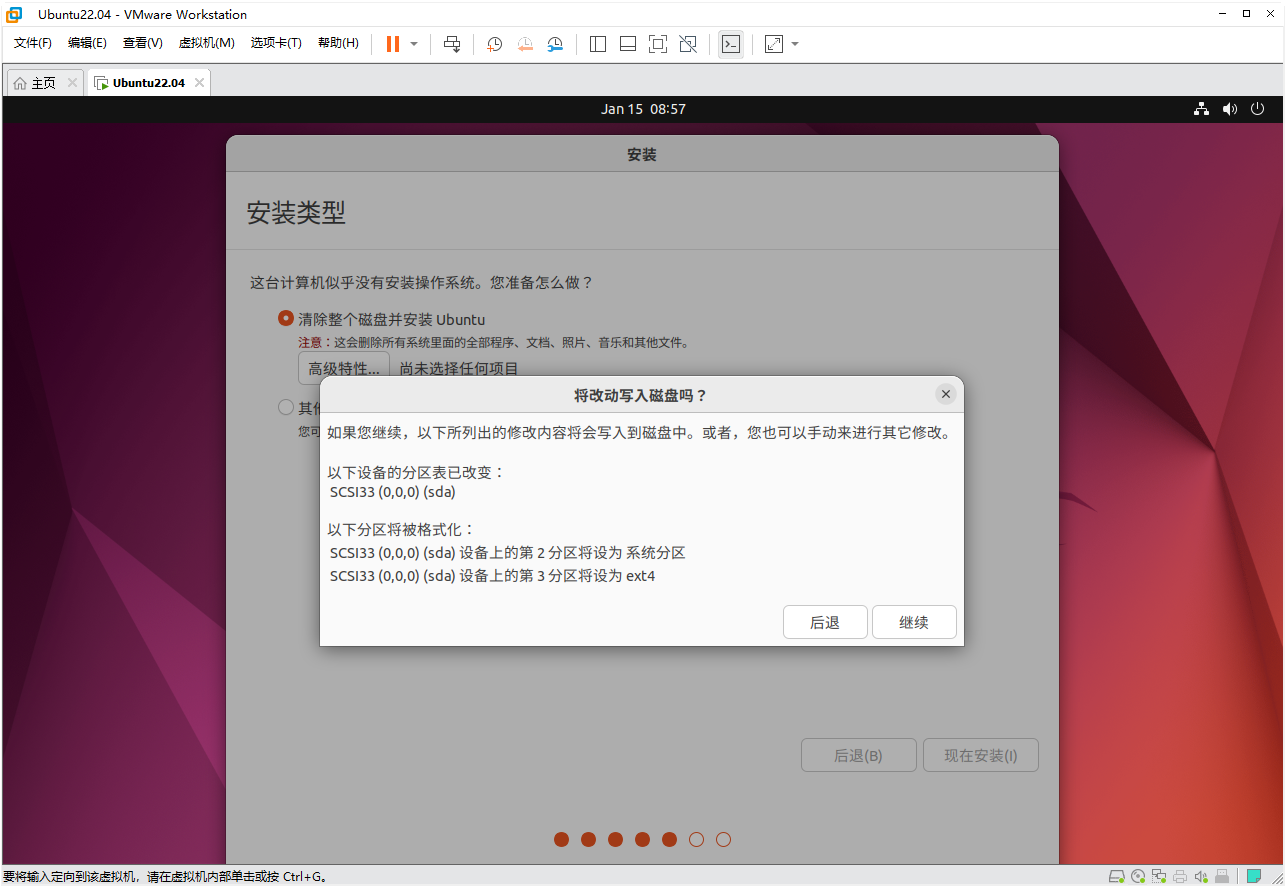Click the sound card status icon
This screenshot has width=1286, height=887.
pyautogui.click(x=1201, y=877)
